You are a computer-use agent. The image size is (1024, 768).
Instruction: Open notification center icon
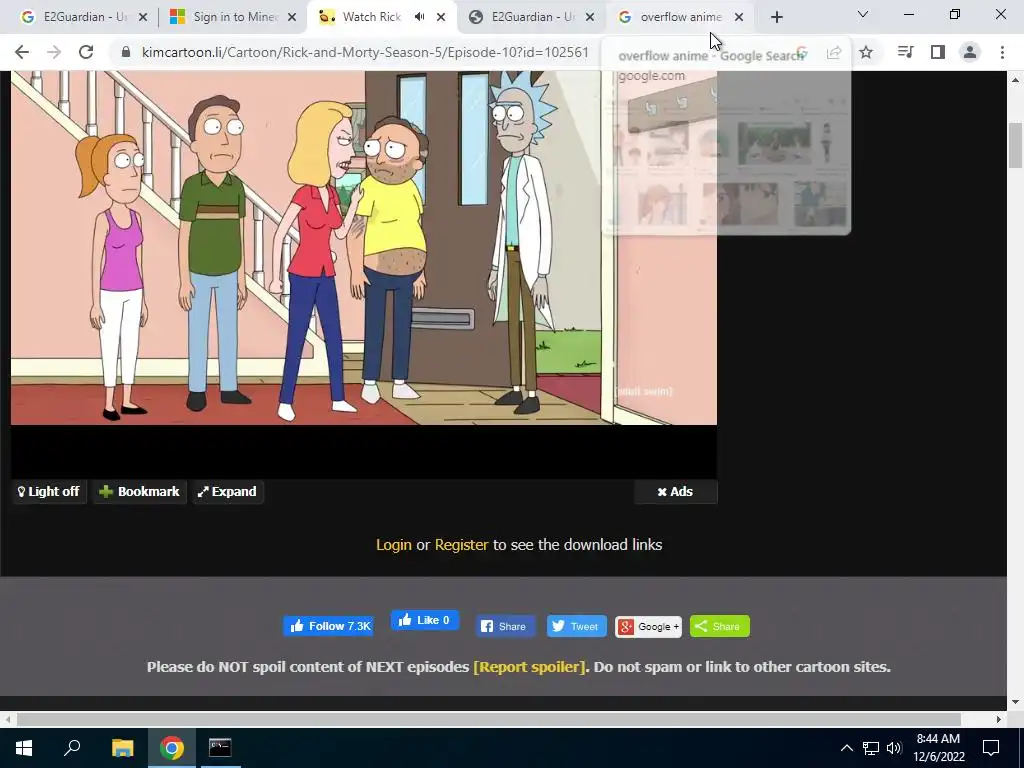pos(991,748)
